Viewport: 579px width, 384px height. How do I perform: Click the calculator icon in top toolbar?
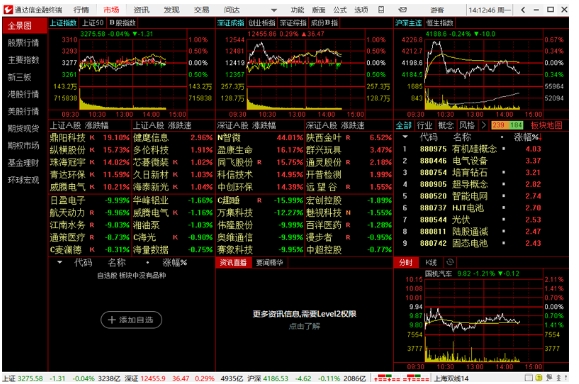click(382, 10)
